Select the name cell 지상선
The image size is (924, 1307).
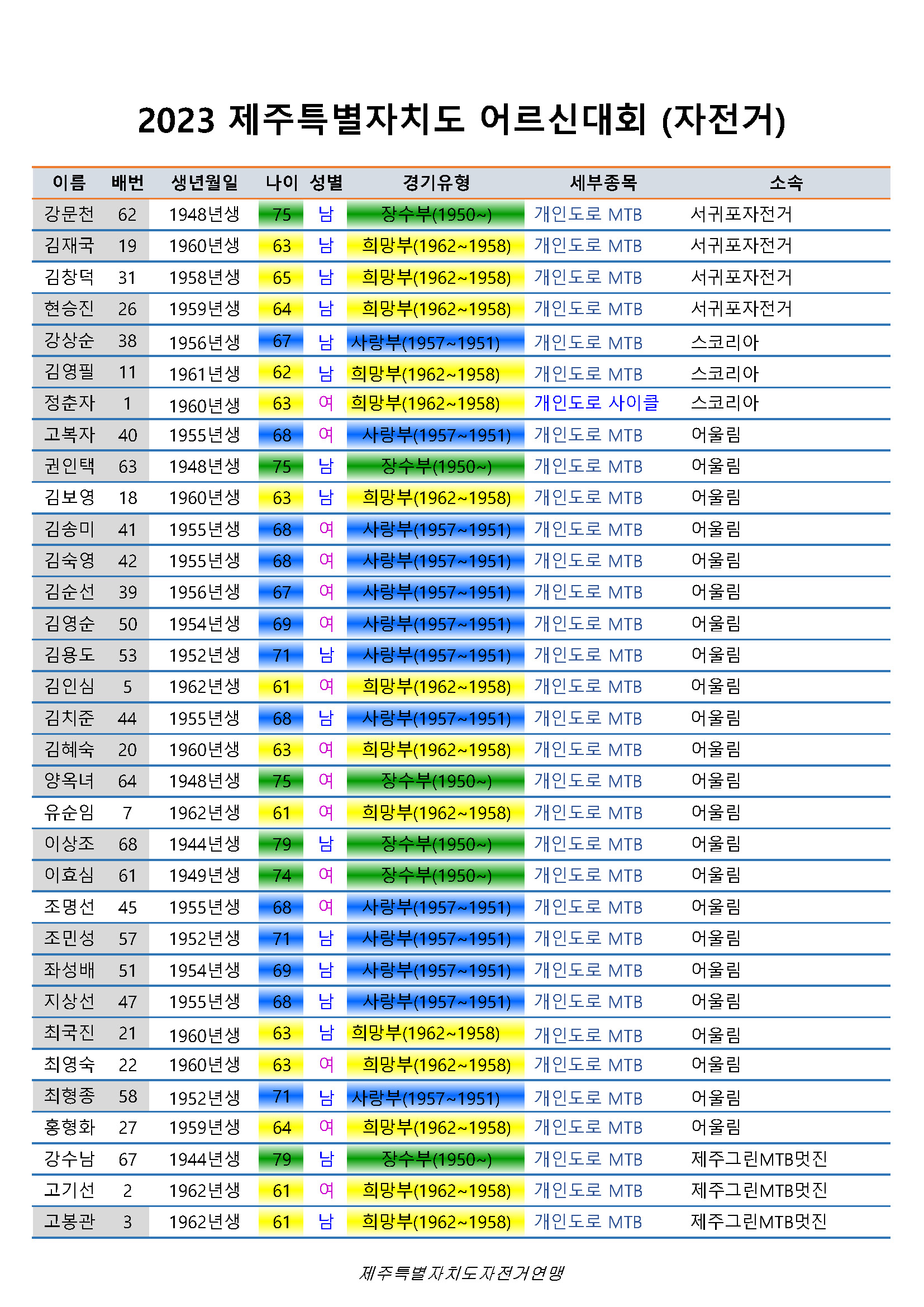click(69, 1002)
